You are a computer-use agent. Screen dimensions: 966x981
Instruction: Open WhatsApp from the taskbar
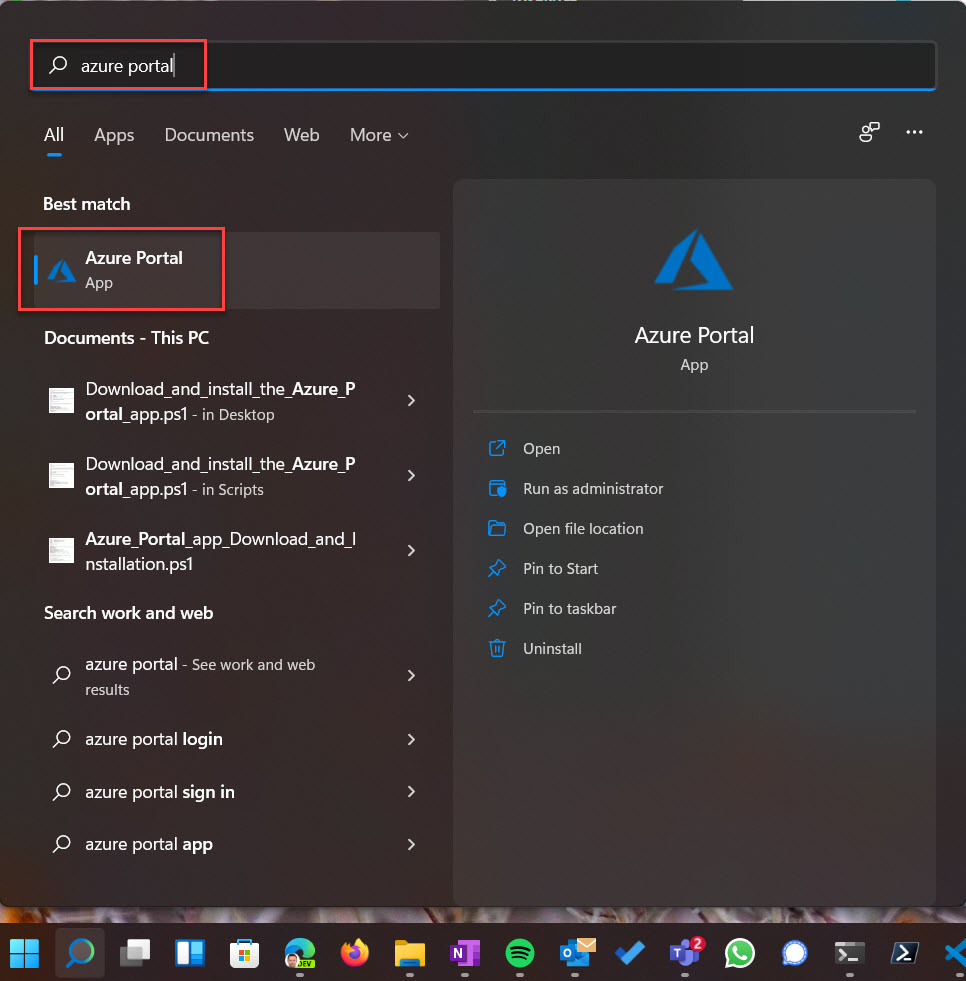point(739,954)
